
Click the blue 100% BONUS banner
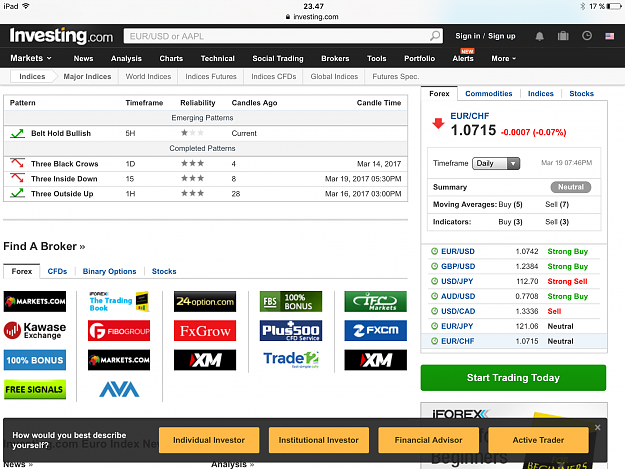[x=35, y=360]
